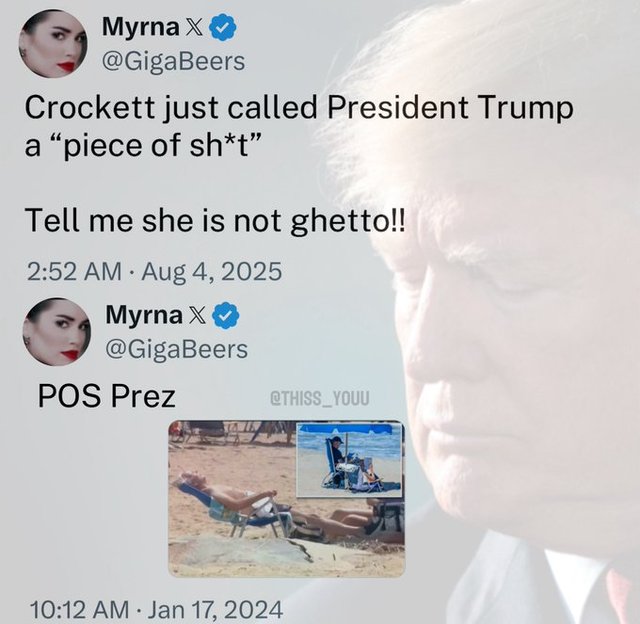
Task: Click the inset umbrella photo in beach image
Action: coord(349,460)
